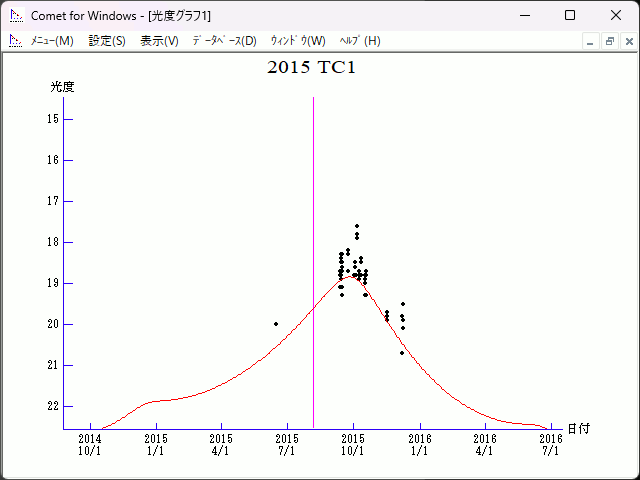The height and width of the screenshot is (480, 640).
Task: Click the 2015 TC1 graph title
Action: click(x=312, y=68)
